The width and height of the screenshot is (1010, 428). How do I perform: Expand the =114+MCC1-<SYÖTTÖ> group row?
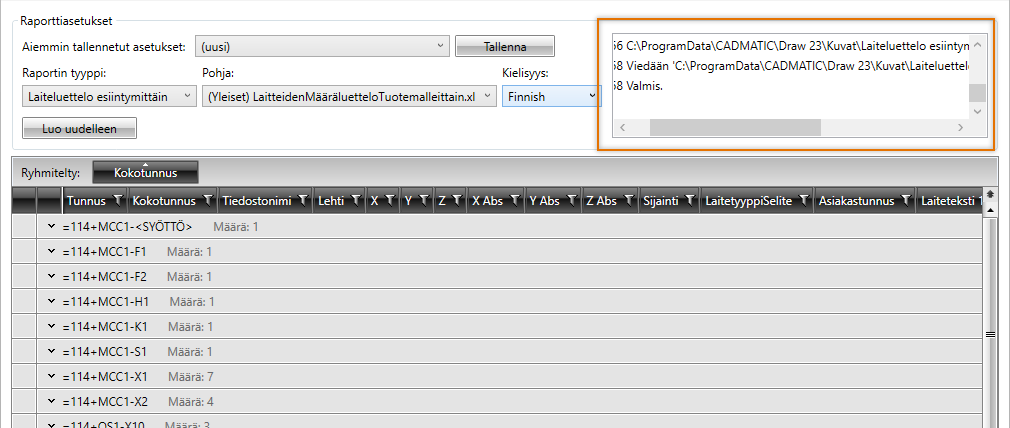[51, 227]
